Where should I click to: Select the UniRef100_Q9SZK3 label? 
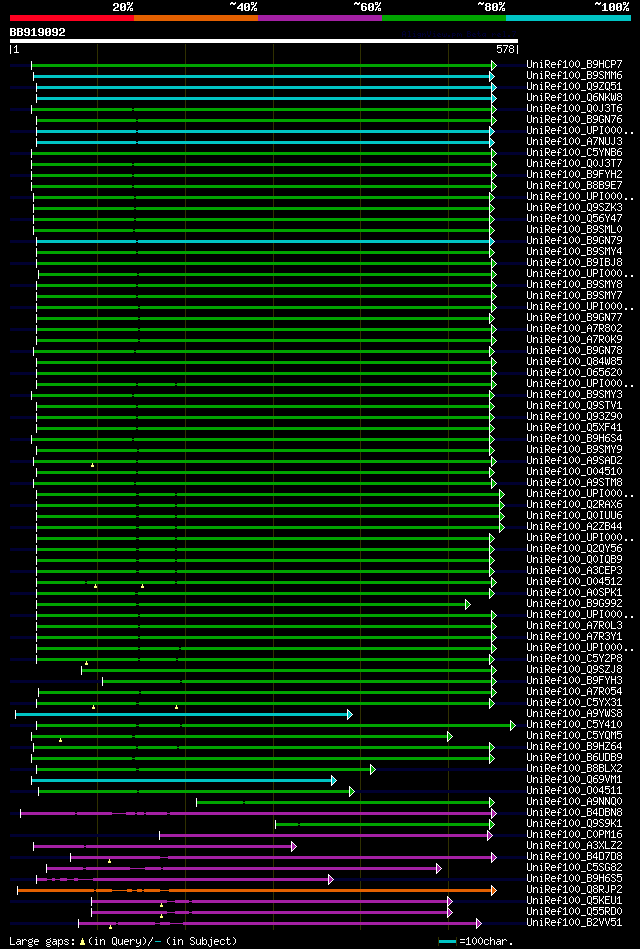tap(575, 208)
